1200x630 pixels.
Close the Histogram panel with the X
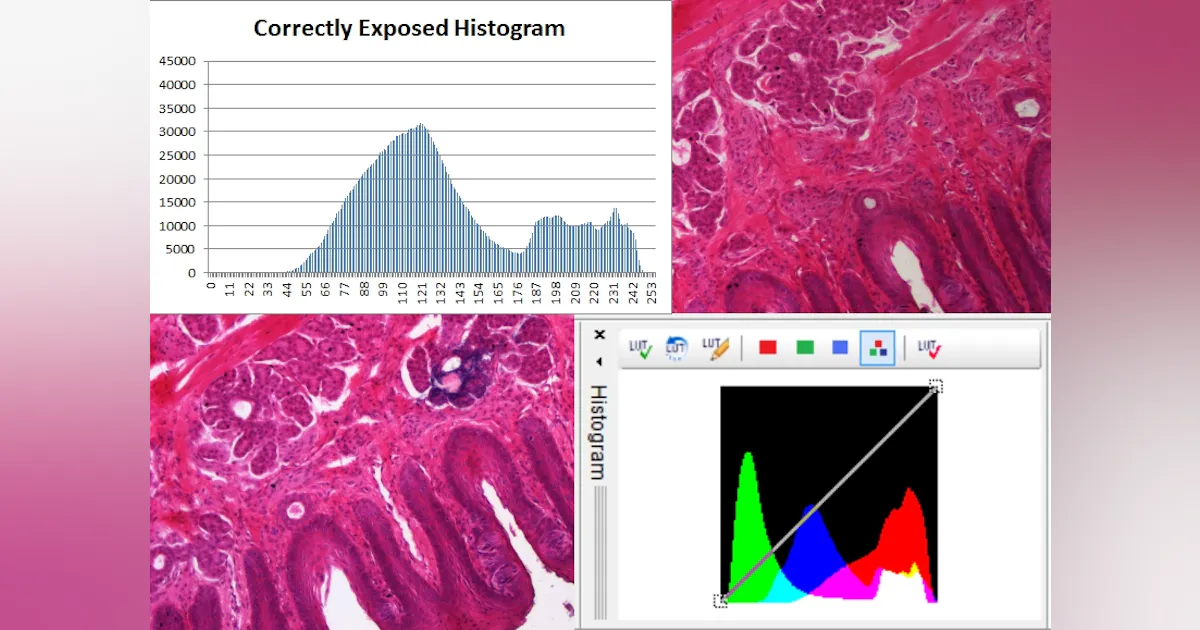[x=599, y=335]
